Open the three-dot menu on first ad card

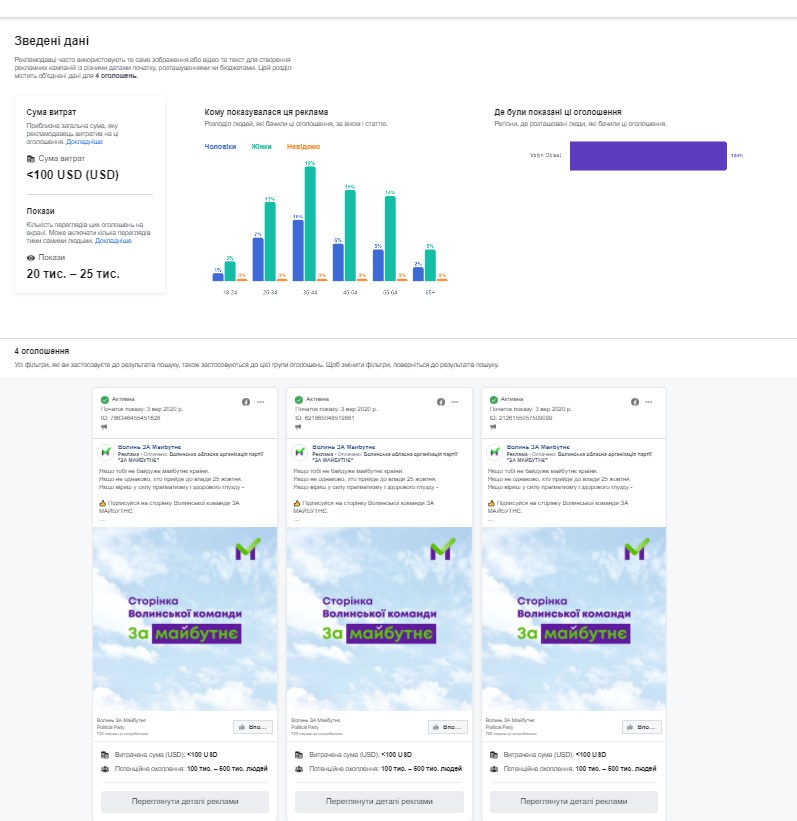[x=259, y=401]
